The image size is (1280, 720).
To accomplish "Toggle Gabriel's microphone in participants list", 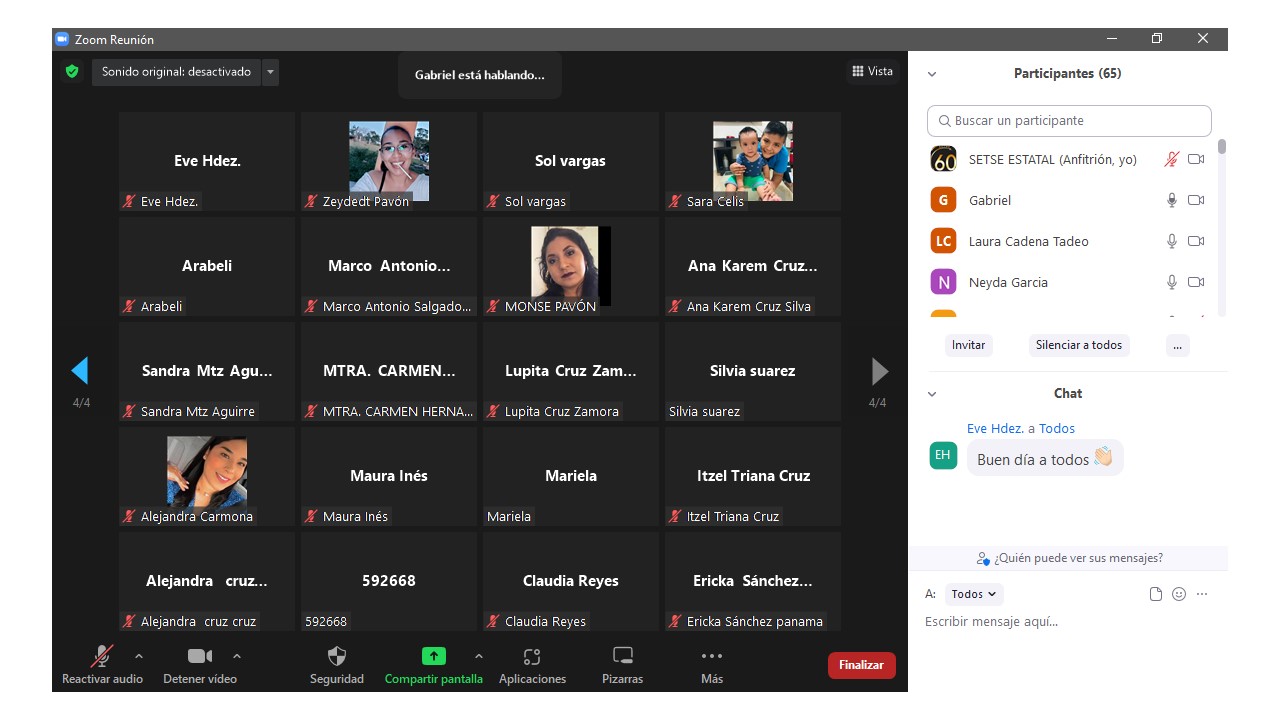I will (1172, 200).
